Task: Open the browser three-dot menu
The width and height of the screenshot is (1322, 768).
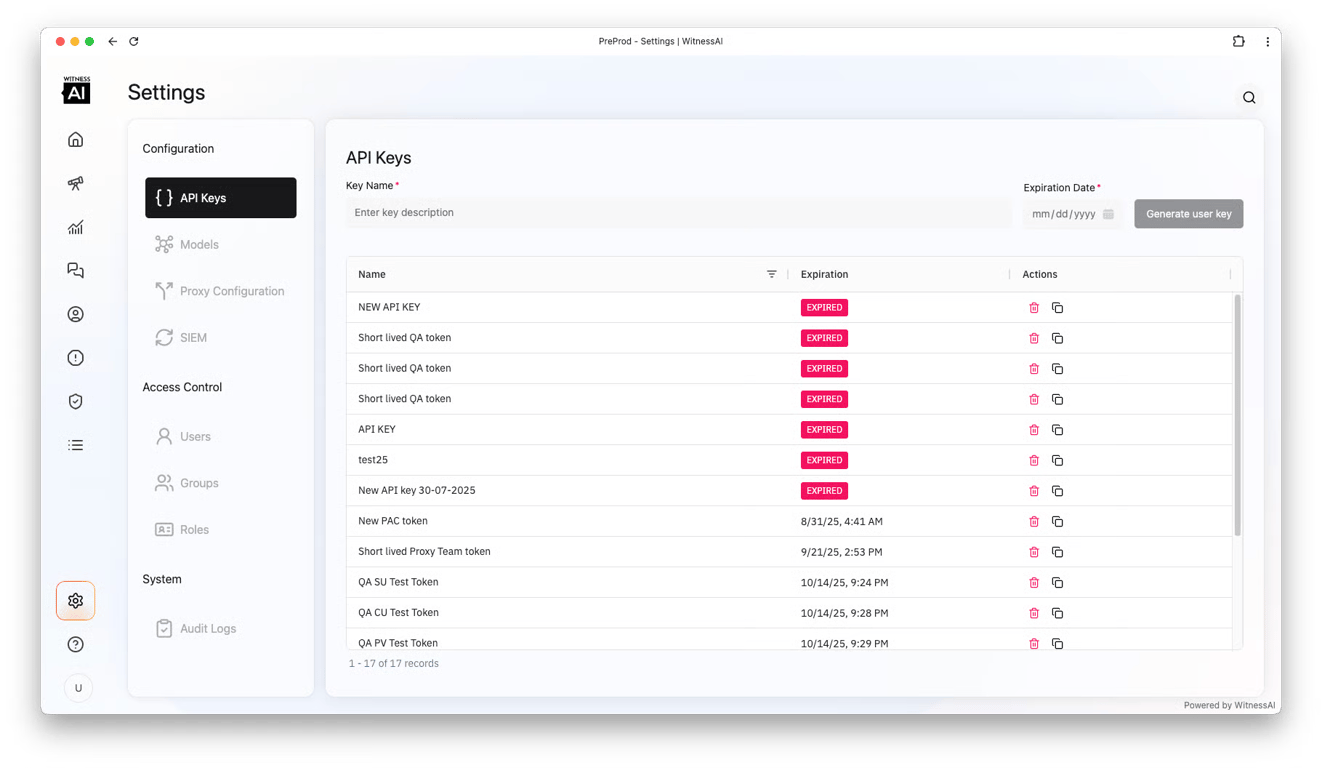Action: (x=1268, y=41)
